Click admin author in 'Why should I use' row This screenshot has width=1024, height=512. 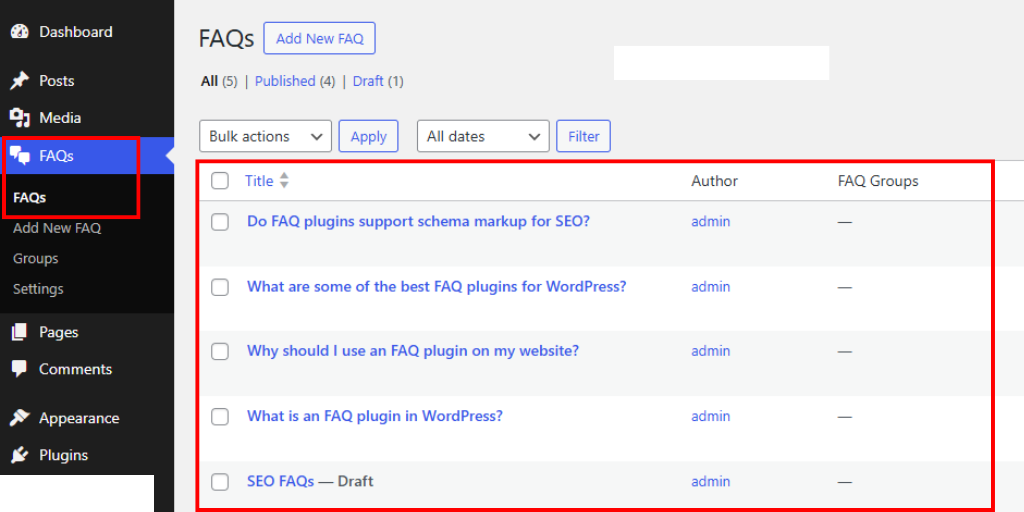[711, 351]
